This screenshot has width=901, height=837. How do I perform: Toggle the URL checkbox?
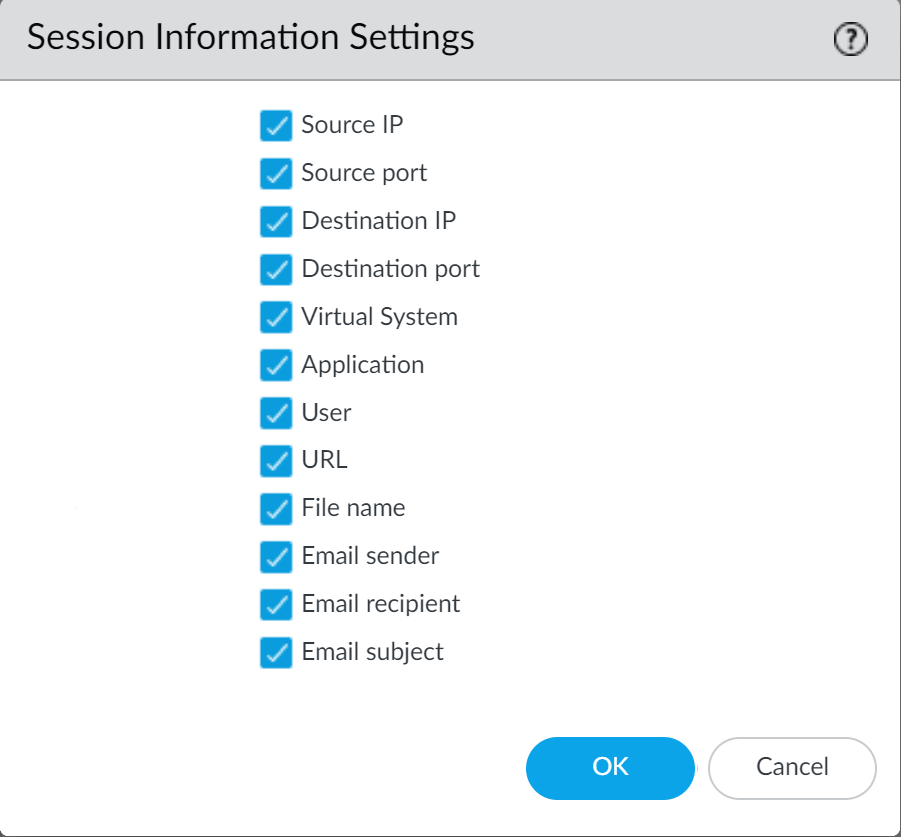click(x=276, y=461)
